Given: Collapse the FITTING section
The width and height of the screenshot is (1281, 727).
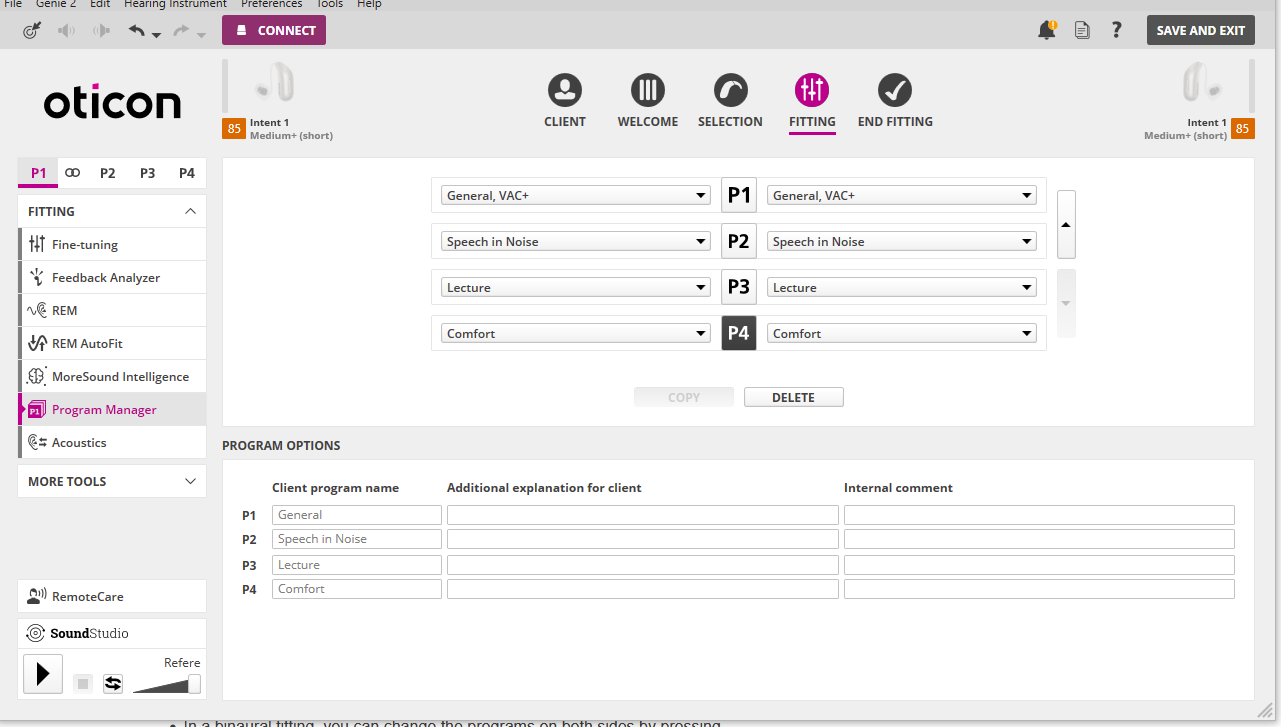Looking at the screenshot, I should (112, 211).
